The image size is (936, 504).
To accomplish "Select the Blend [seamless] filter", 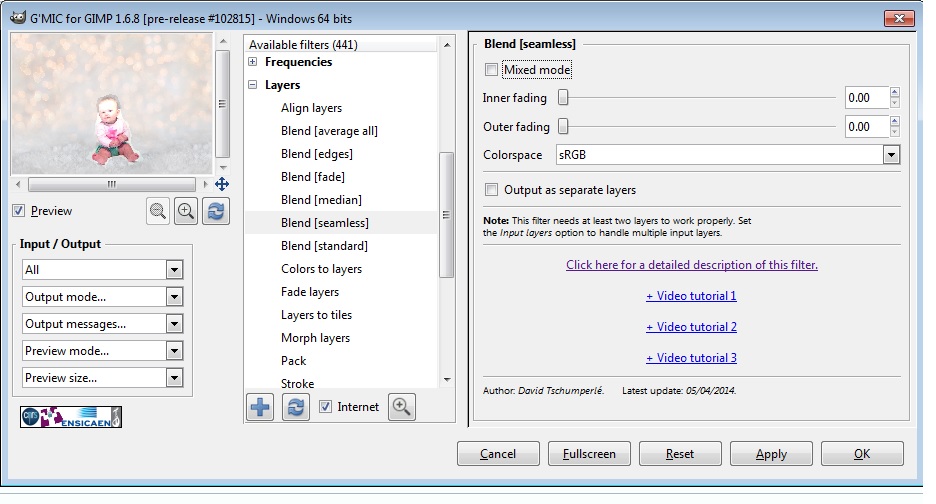I will (325, 223).
